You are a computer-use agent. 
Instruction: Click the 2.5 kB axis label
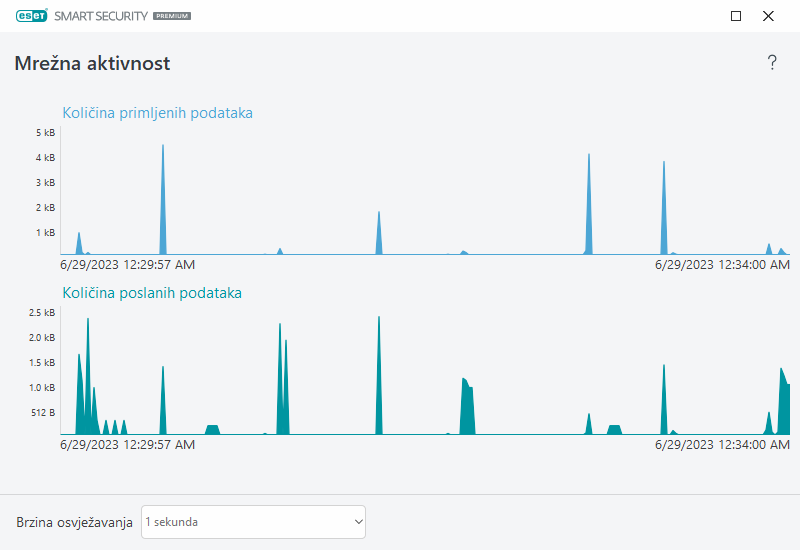41,313
